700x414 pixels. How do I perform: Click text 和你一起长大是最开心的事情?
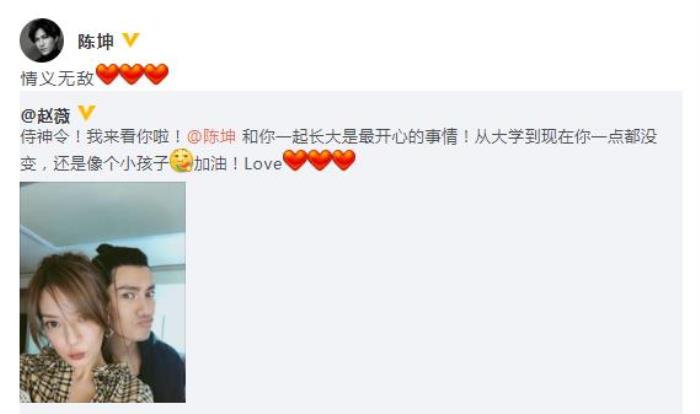[350, 137]
